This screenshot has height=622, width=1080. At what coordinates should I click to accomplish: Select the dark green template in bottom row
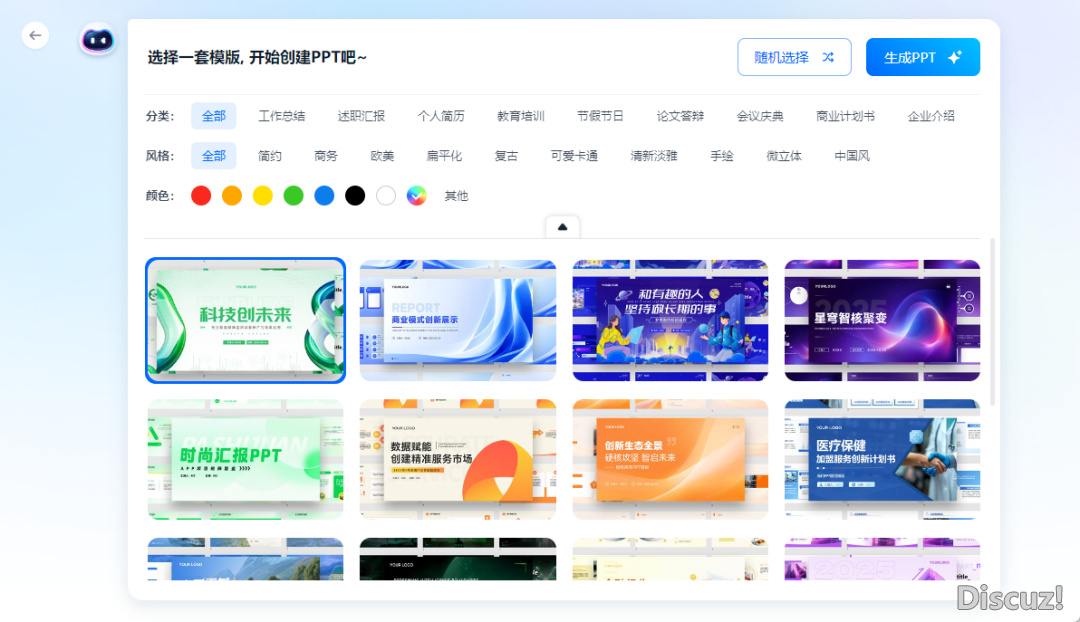pyautogui.click(x=457, y=559)
